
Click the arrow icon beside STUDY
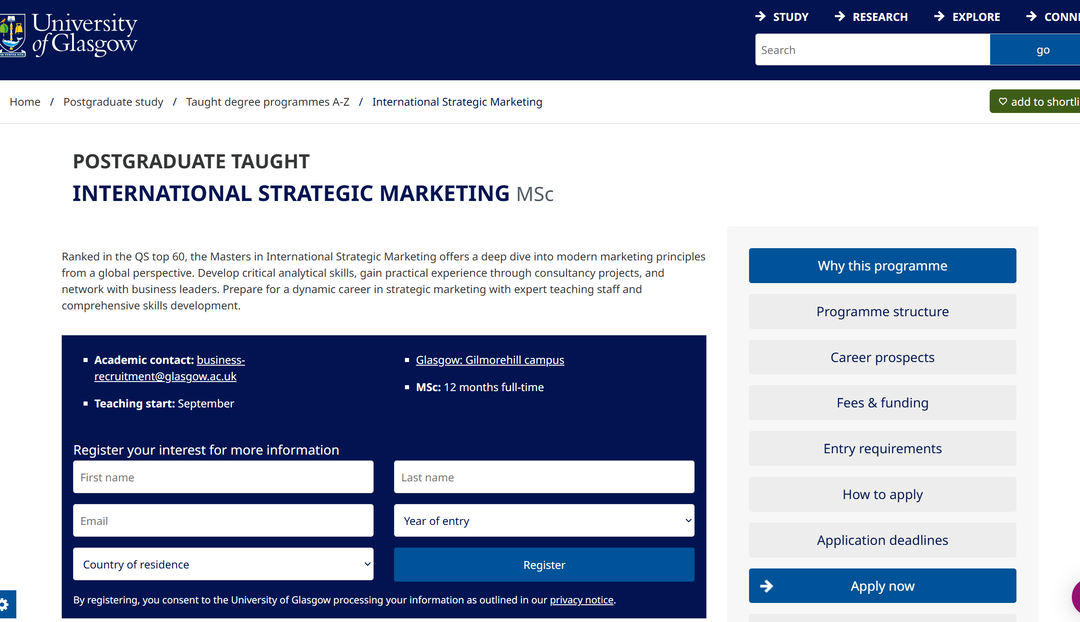tap(760, 17)
